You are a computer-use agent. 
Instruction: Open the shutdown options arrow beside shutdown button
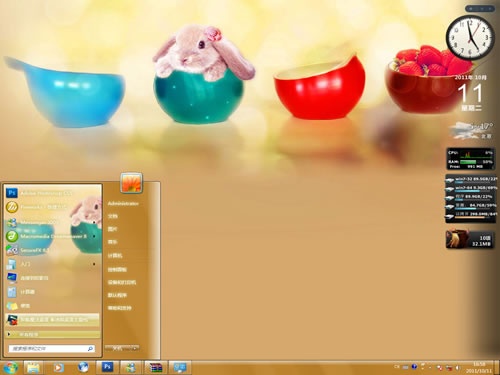tap(135, 348)
